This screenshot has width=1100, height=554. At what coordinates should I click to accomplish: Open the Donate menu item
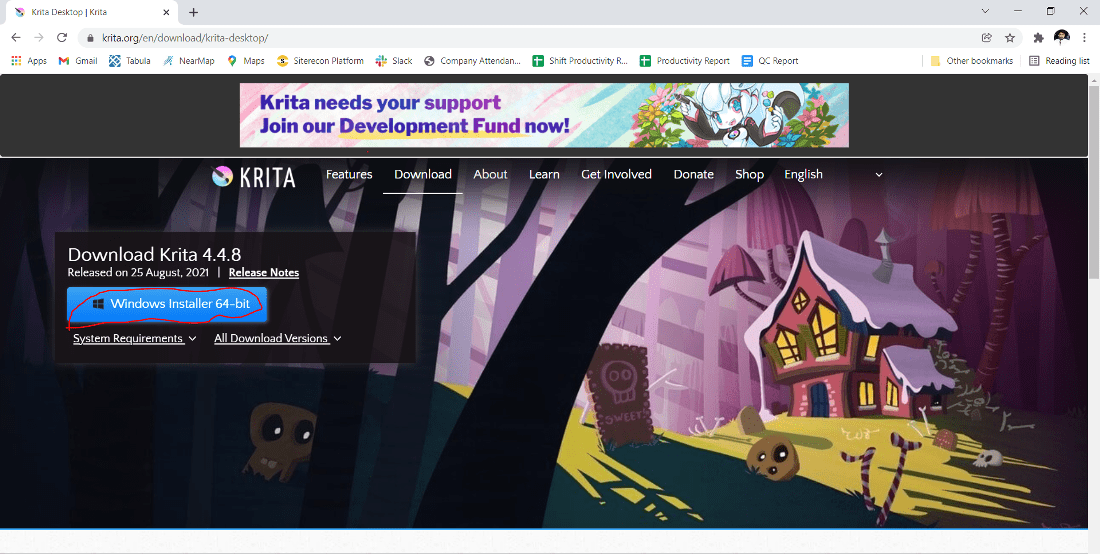tap(693, 175)
